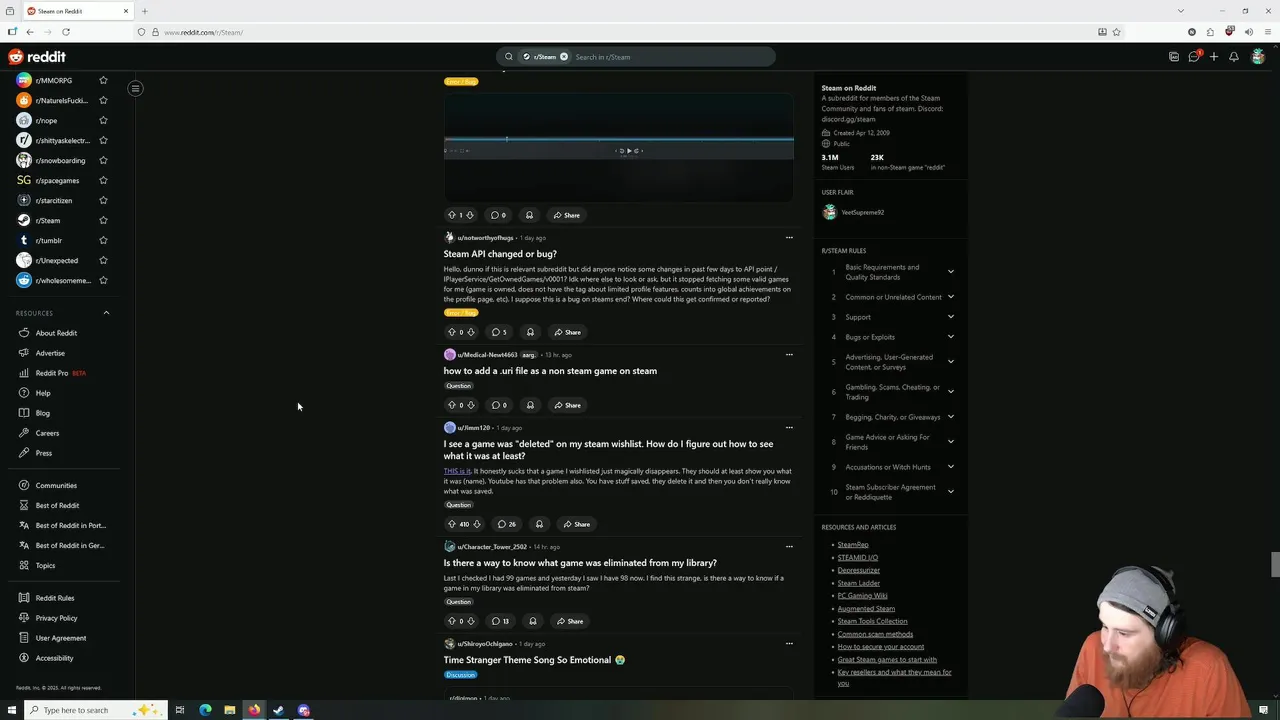Viewport: 1280px width, 720px height.
Task: Upvote the deleted wishlist game post
Action: pyautogui.click(x=451, y=524)
